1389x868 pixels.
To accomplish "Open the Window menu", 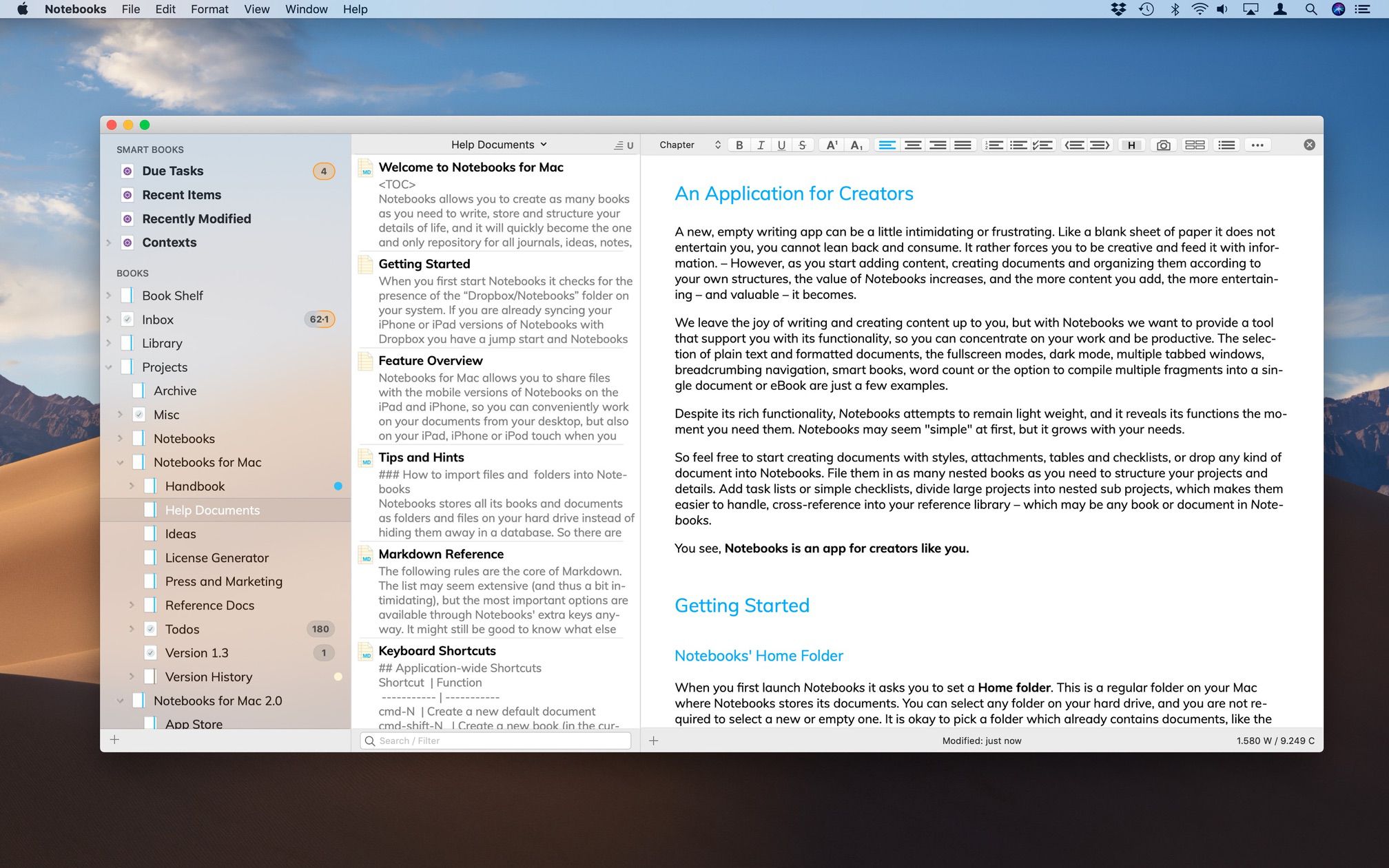I will pos(307,9).
